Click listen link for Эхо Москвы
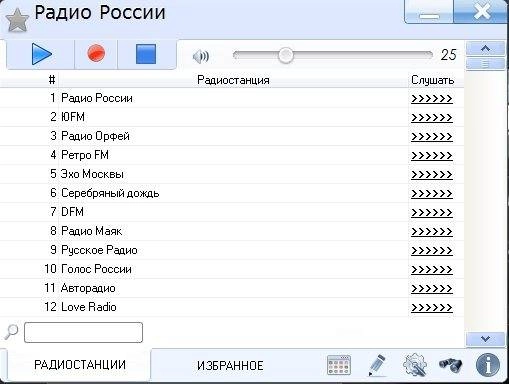This screenshot has width=509, height=384. point(432,175)
